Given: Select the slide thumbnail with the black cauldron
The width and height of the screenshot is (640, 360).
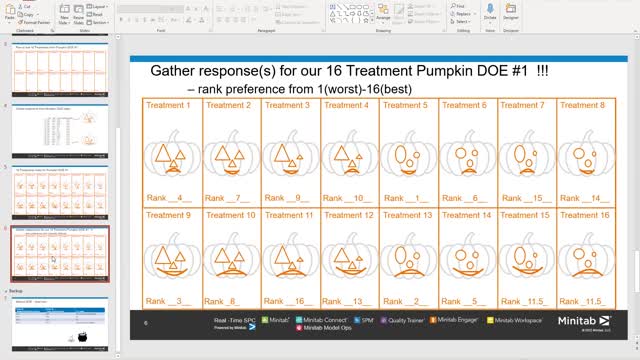Looking at the screenshot, I should pos(60,324).
